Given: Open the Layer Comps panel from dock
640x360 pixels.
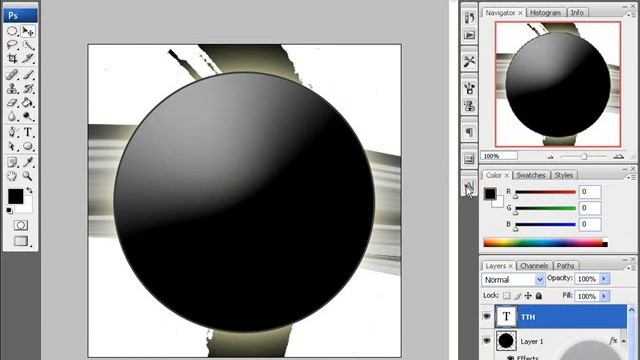Looking at the screenshot, I should click(x=469, y=159).
